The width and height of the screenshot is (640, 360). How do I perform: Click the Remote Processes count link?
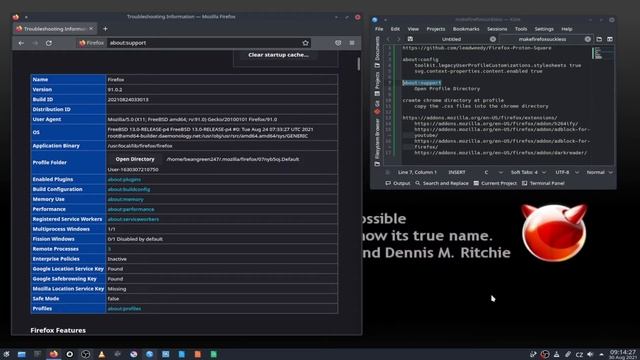pyautogui.click(x=109, y=249)
